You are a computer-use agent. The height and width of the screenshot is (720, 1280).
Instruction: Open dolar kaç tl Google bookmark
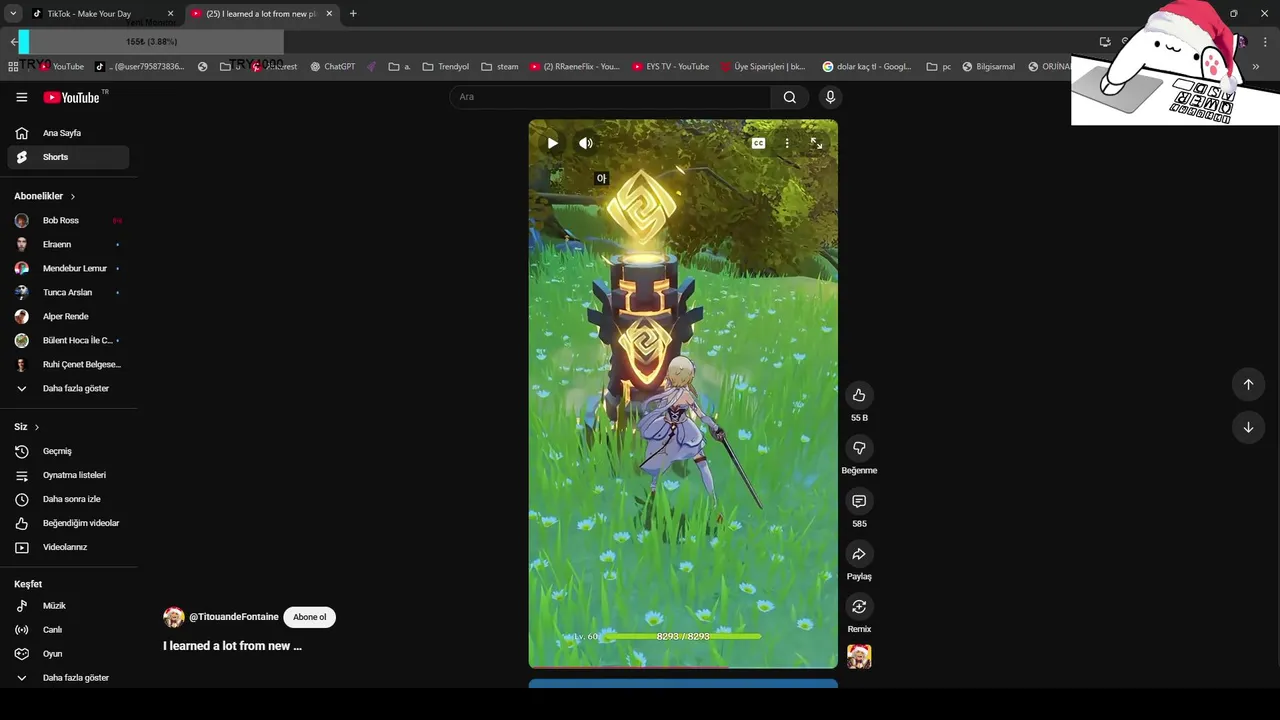point(867,67)
